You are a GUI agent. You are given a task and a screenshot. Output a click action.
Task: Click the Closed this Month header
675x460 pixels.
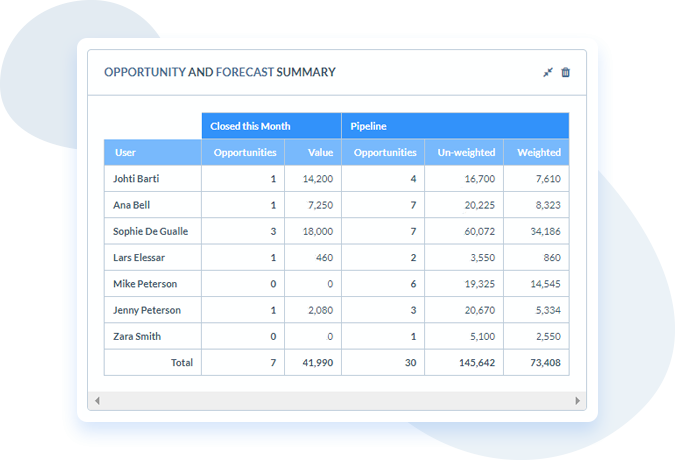(x=271, y=126)
